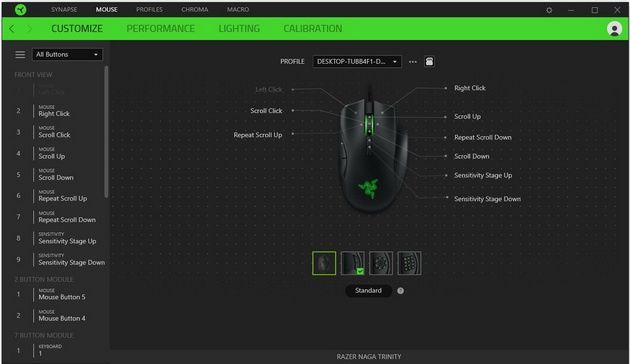
Task: Click the RAZER NAGA TRINITY device label
Action: click(x=369, y=356)
